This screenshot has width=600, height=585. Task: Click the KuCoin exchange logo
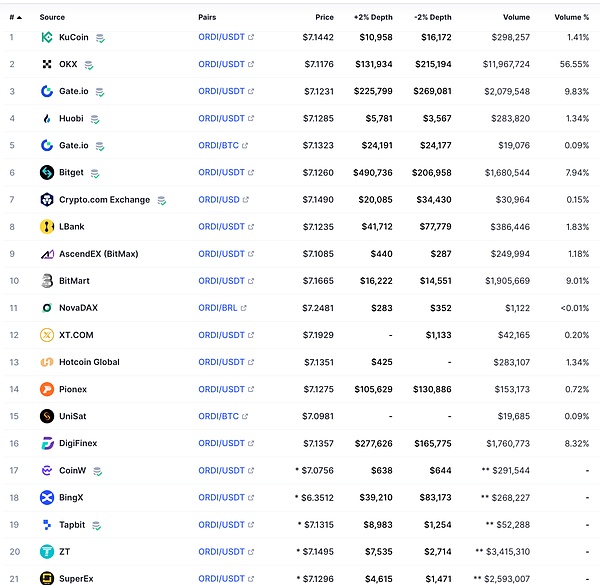(47, 37)
